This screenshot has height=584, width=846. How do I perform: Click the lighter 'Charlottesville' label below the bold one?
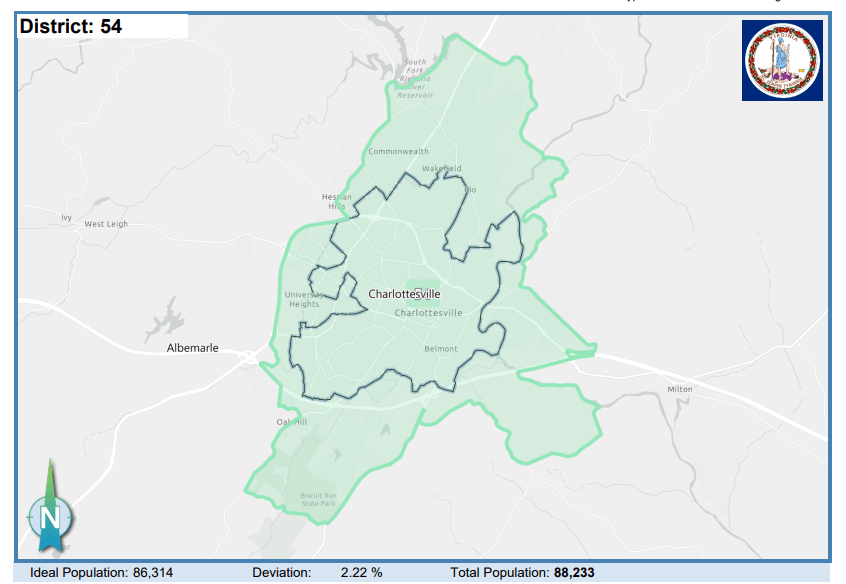(x=428, y=313)
